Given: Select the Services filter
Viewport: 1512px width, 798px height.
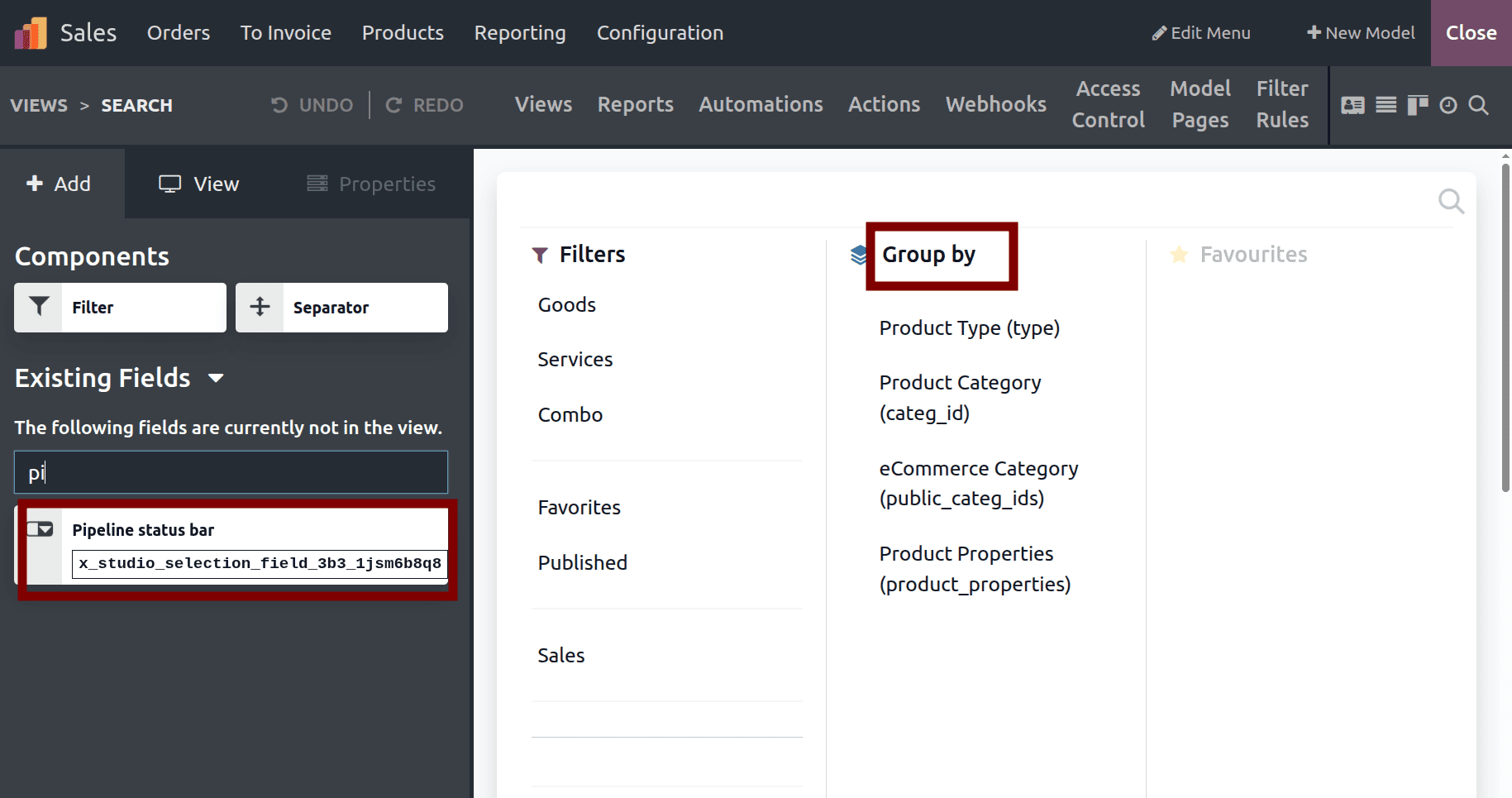Looking at the screenshot, I should pyautogui.click(x=575, y=360).
